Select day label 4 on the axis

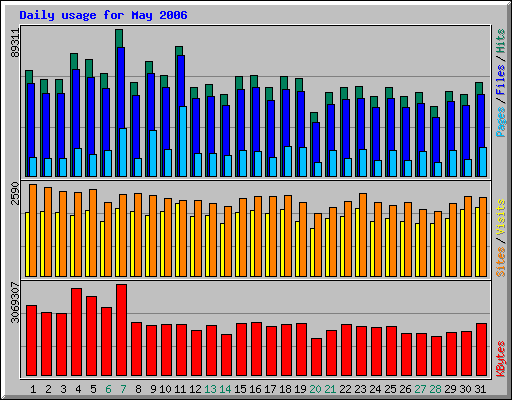[78, 389]
